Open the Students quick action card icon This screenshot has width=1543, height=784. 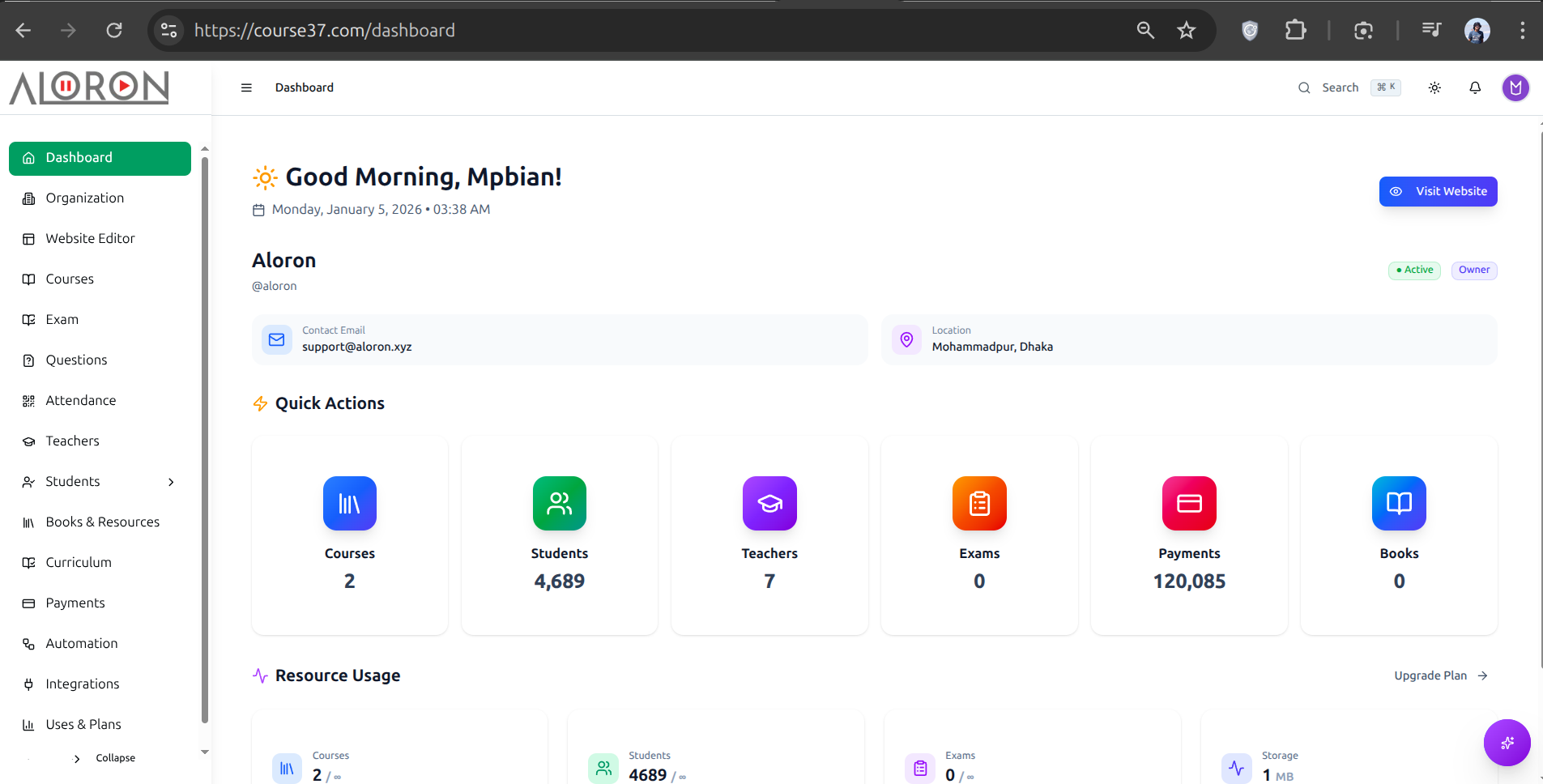(559, 503)
